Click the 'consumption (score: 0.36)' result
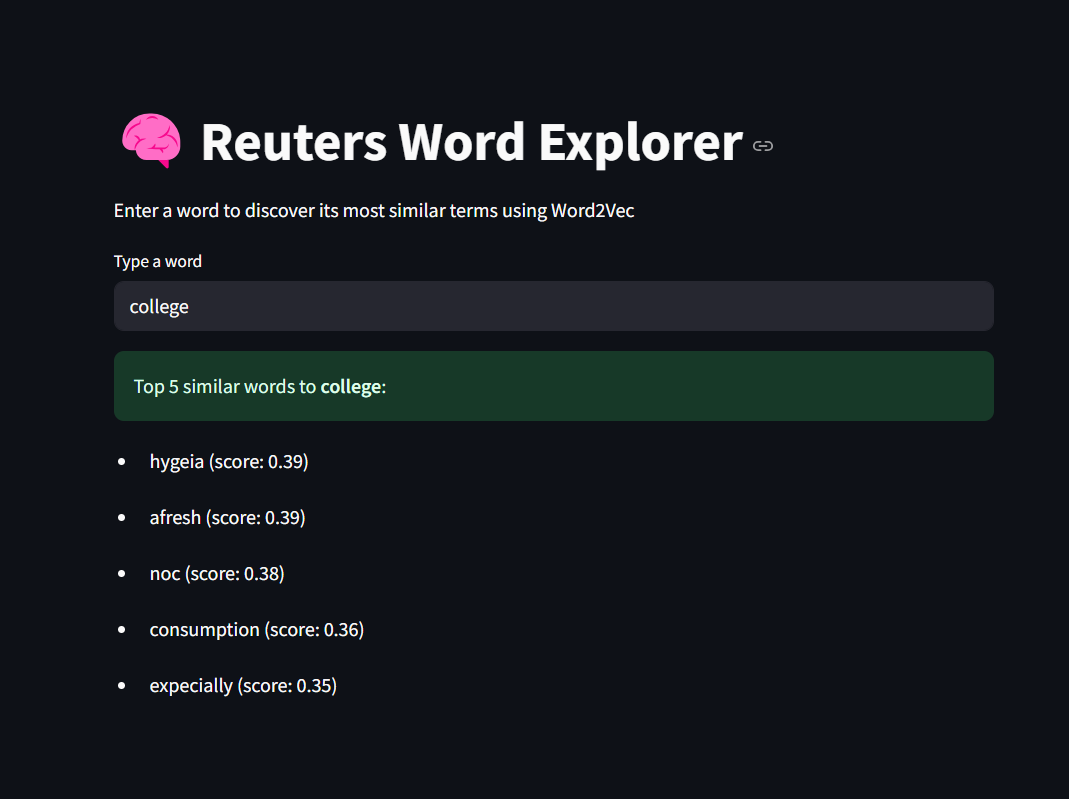 point(256,629)
